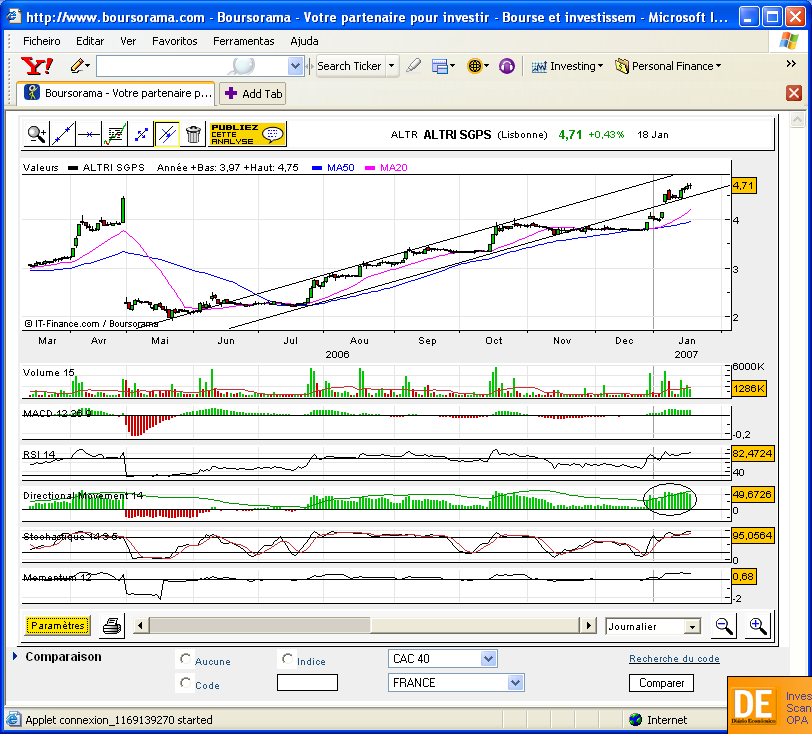Click the yellow globe toolbar icon
The image size is (812, 734).
click(x=474, y=66)
